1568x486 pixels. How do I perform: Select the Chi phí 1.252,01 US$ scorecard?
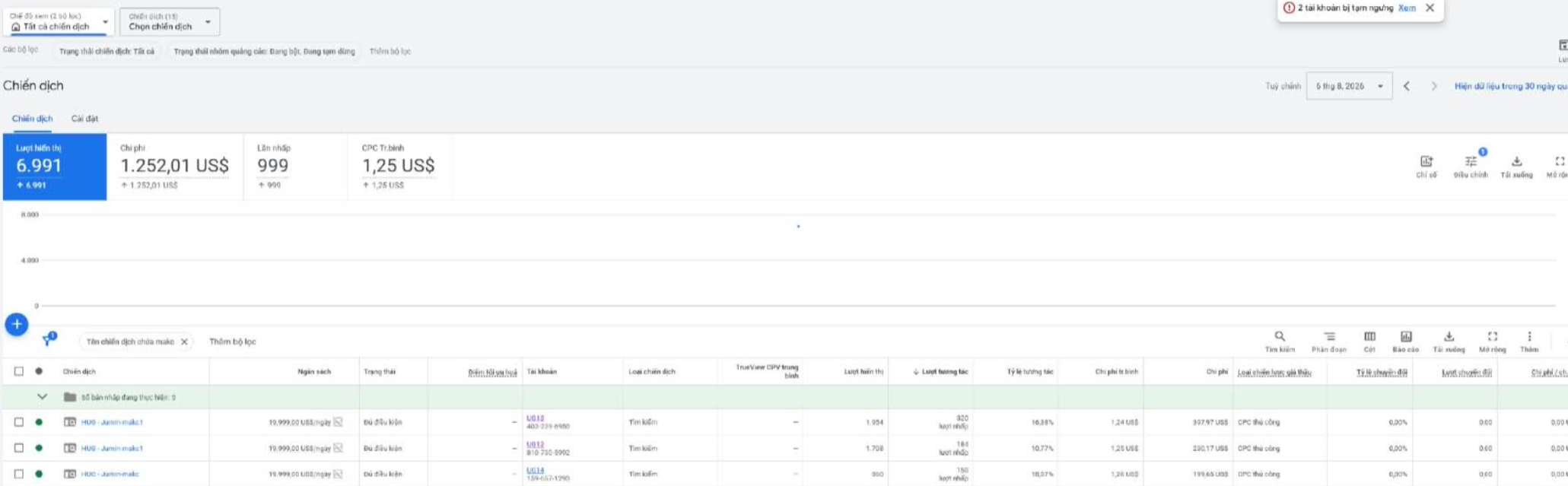click(175, 167)
